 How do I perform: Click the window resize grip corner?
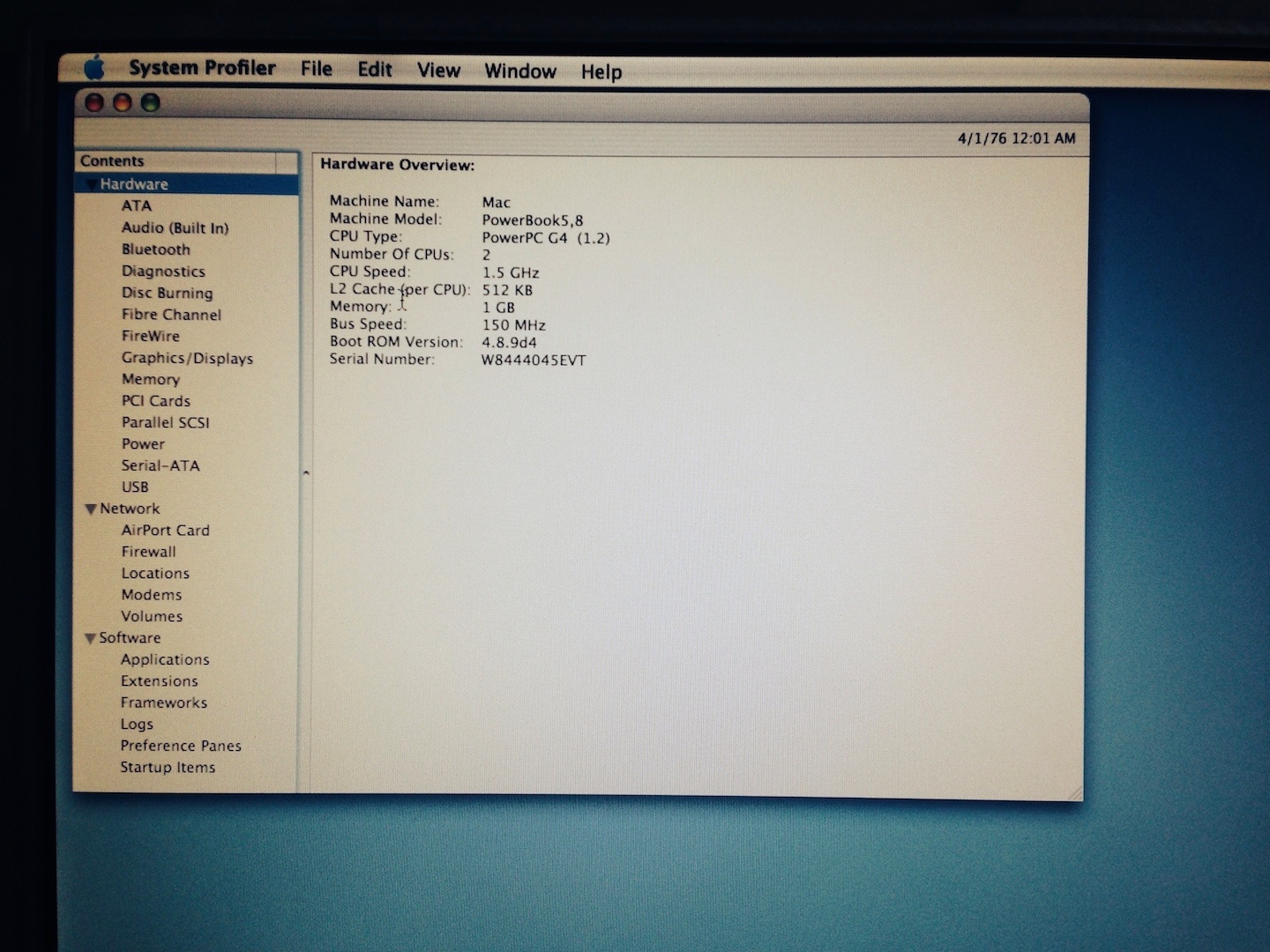click(x=1075, y=792)
